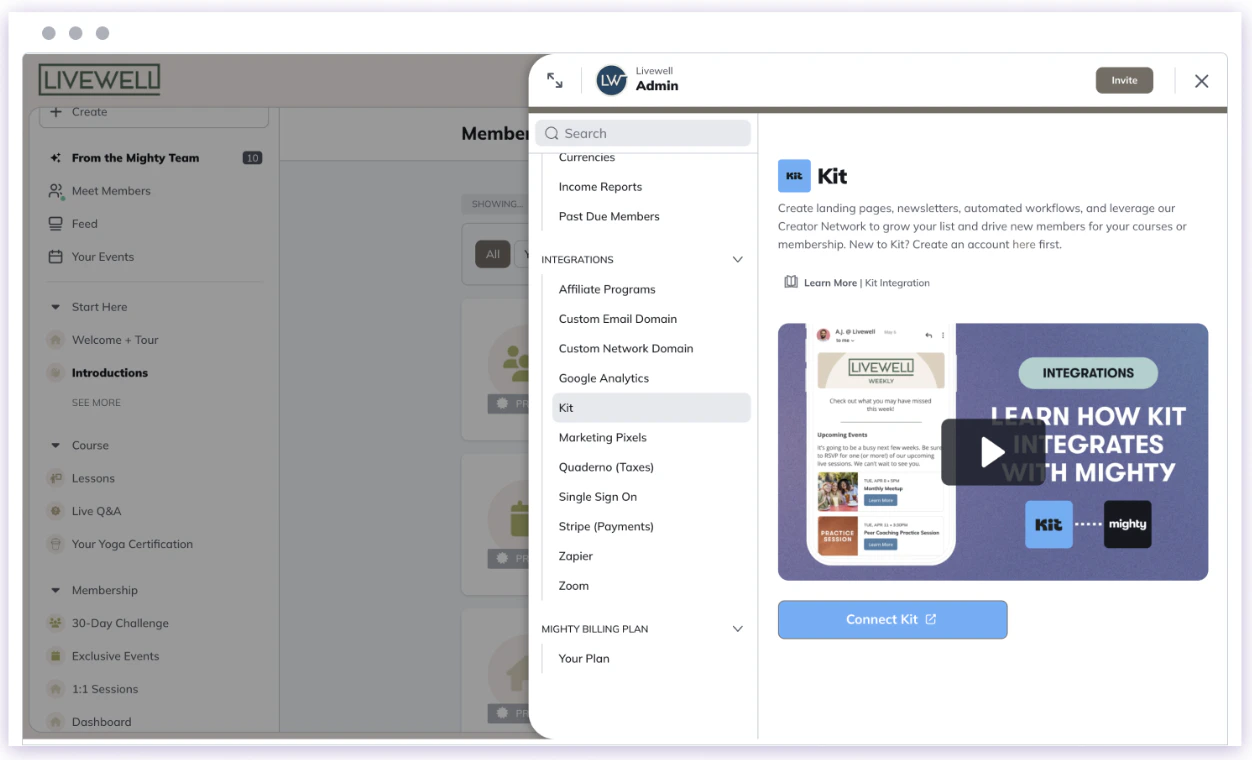Viewport: 1252px width, 760px height.
Task: Click the 30-Day Challenge icon
Action: click(56, 623)
